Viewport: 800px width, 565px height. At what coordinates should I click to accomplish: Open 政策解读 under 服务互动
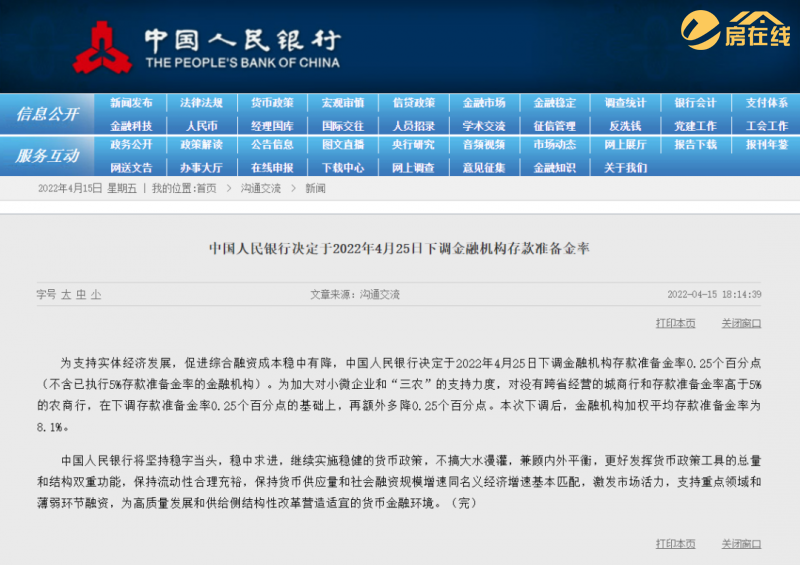[201, 144]
